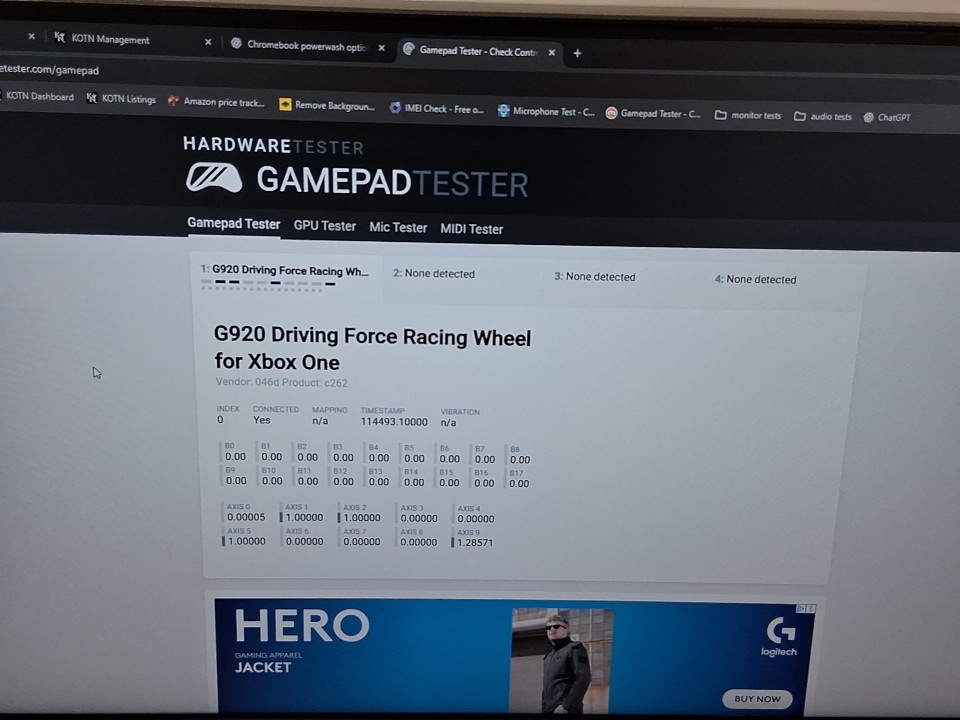Click the Logitech logo in ad

(x=779, y=637)
